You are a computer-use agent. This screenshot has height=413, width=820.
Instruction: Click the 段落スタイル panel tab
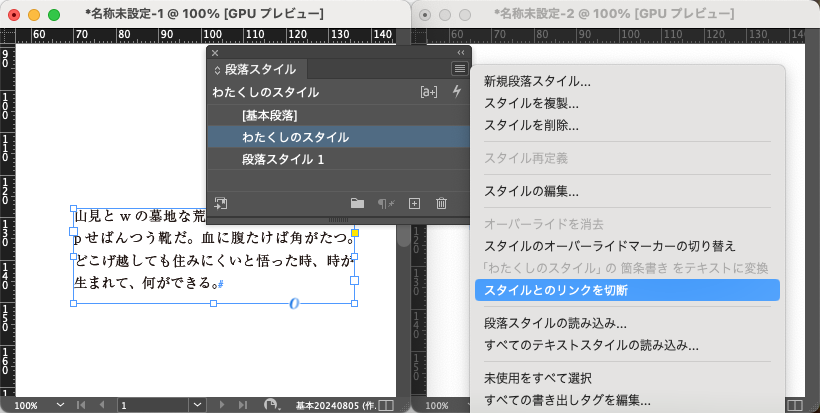click(258, 70)
